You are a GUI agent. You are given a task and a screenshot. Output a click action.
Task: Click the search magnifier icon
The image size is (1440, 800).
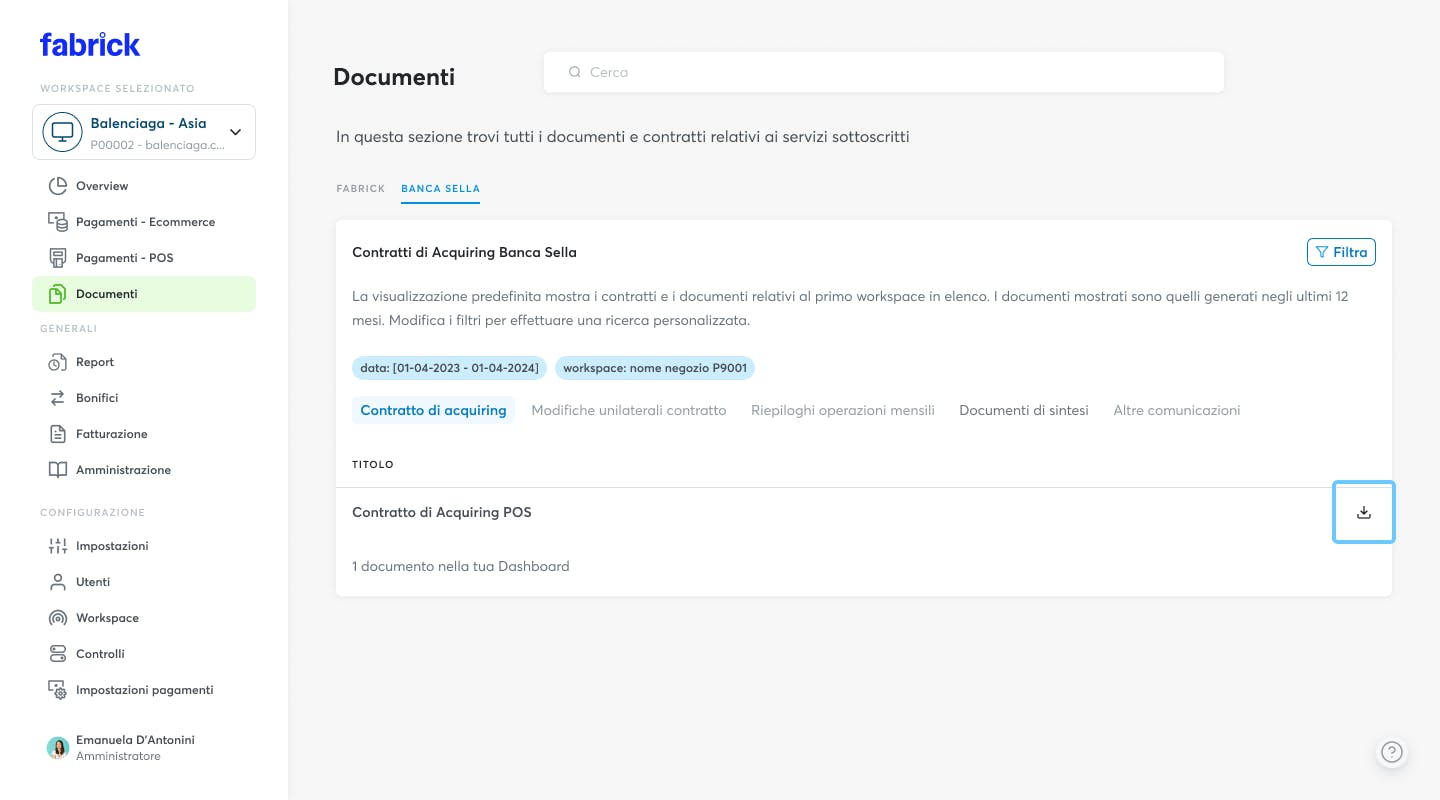(x=575, y=72)
